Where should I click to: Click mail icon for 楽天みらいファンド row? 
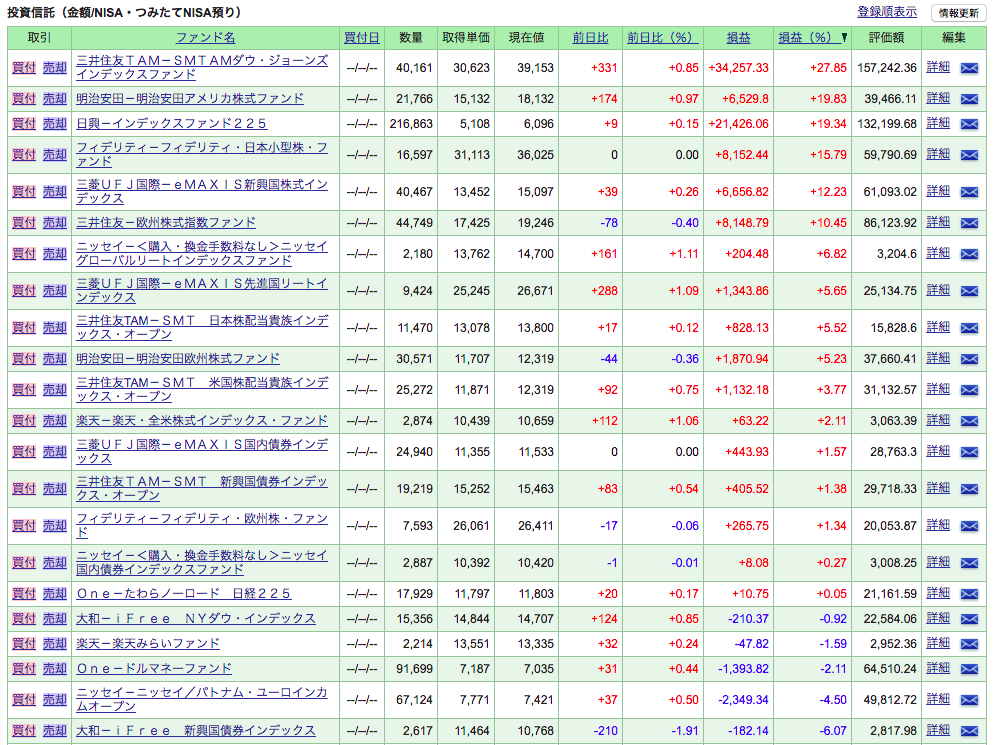pos(969,644)
